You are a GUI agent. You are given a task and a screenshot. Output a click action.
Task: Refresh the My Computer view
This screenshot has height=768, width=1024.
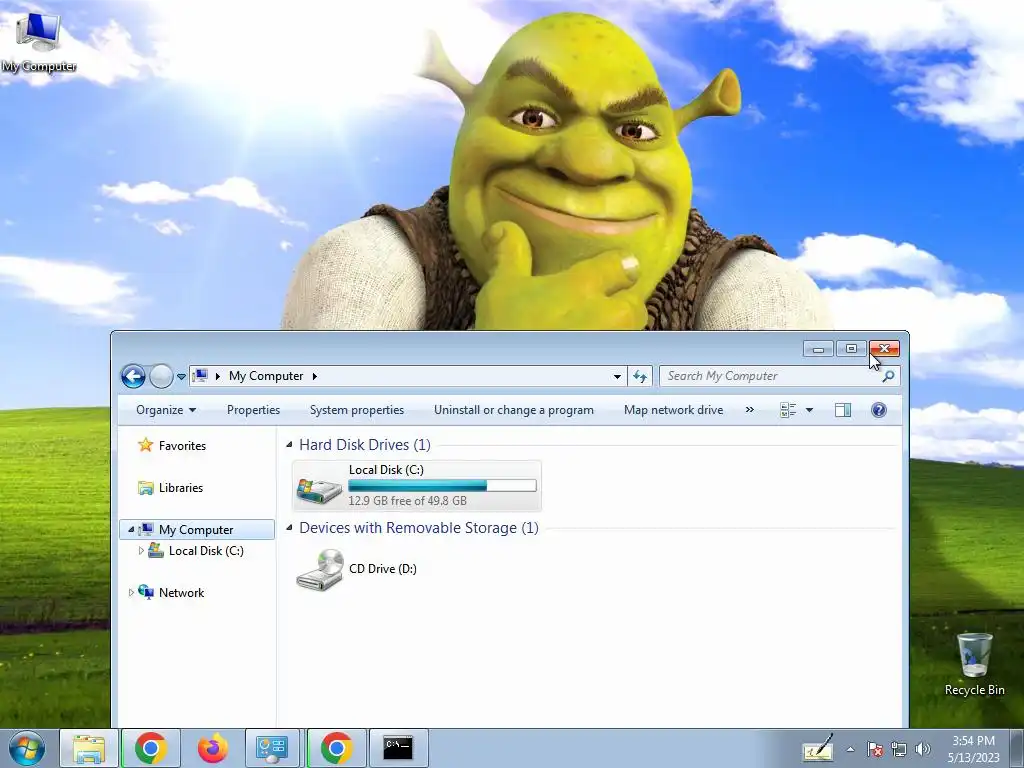pos(640,376)
